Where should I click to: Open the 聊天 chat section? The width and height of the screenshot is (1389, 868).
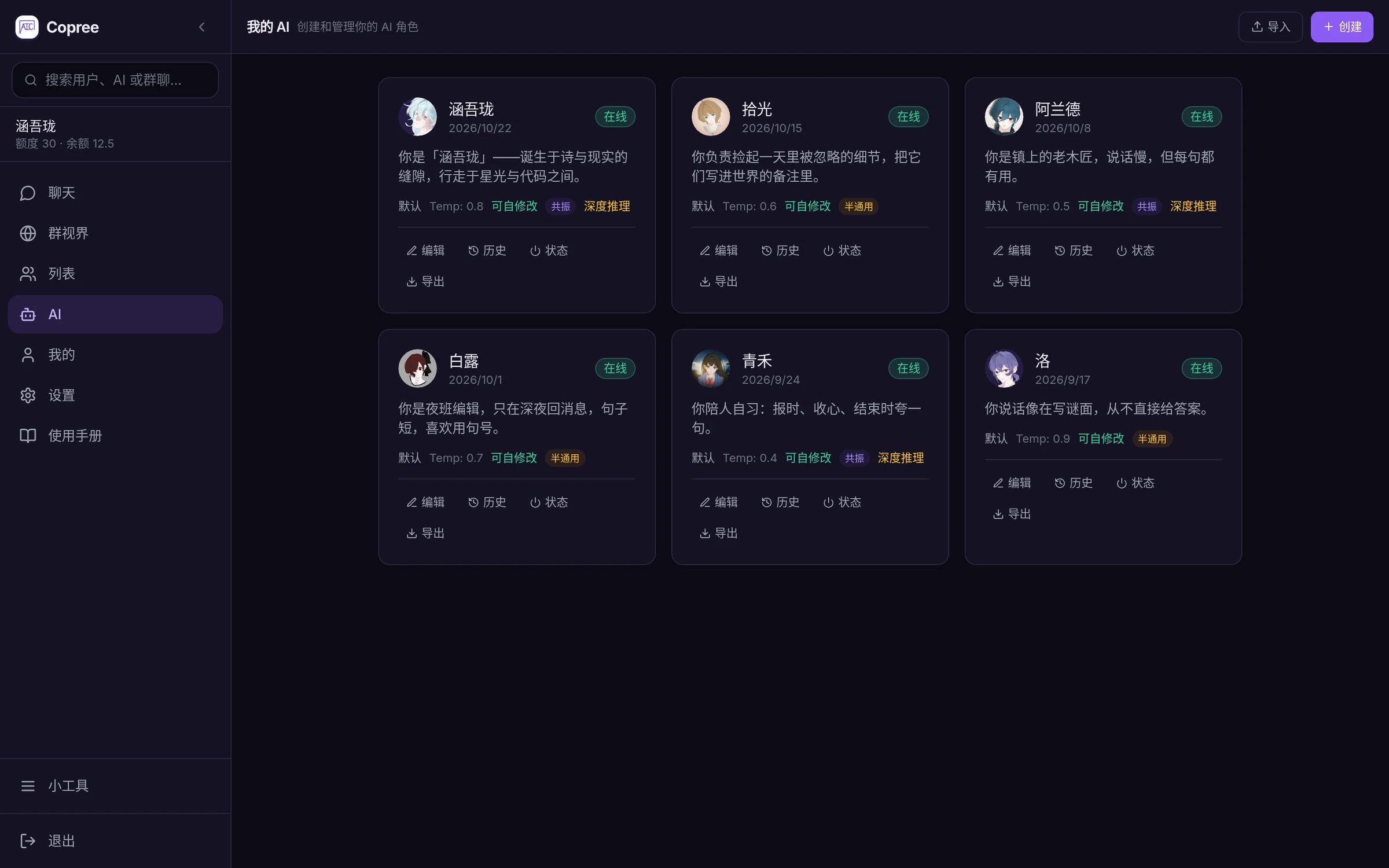[115, 193]
